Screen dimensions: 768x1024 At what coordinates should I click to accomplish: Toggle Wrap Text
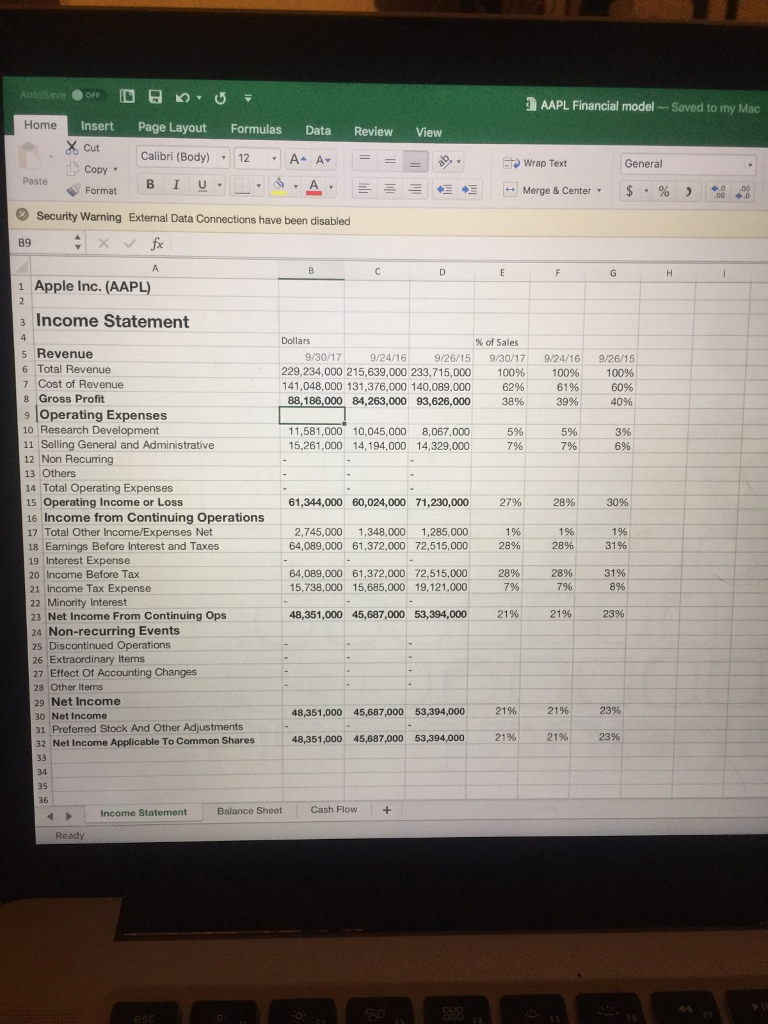(x=535, y=163)
